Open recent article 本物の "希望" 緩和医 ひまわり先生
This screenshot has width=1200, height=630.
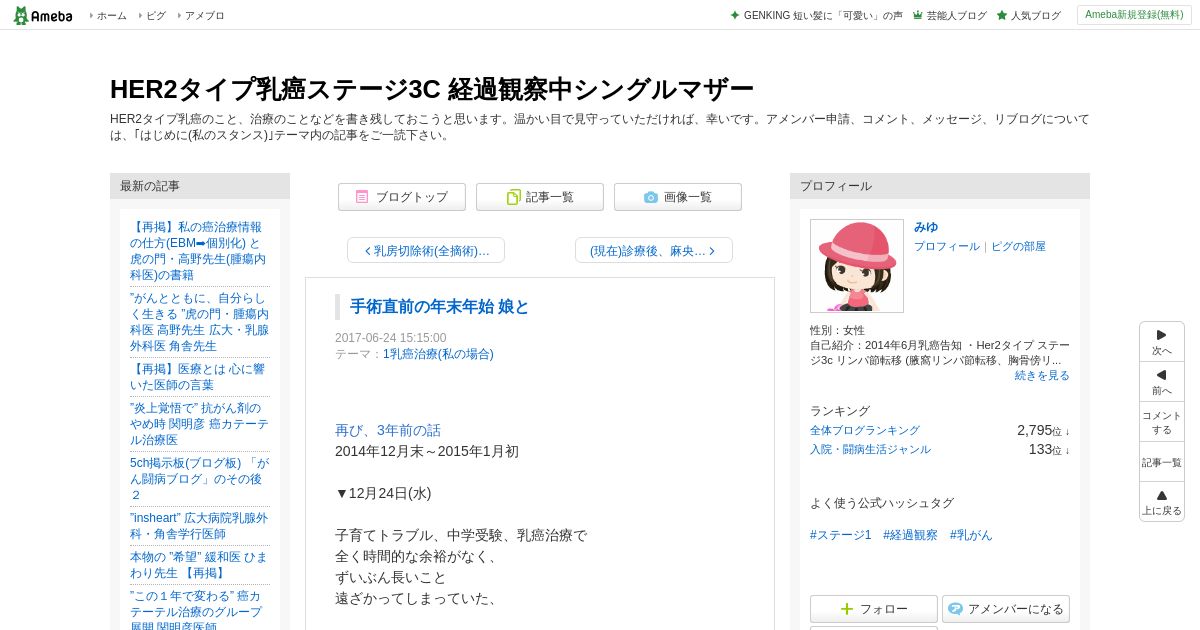pos(199,565)
